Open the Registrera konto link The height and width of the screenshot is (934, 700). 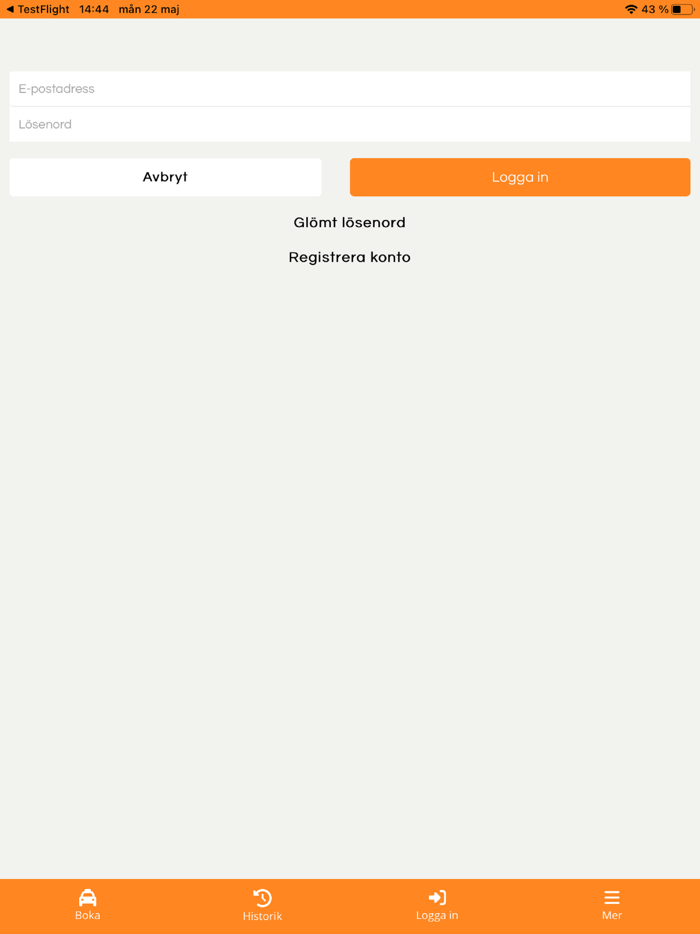[x=350, y=257]
